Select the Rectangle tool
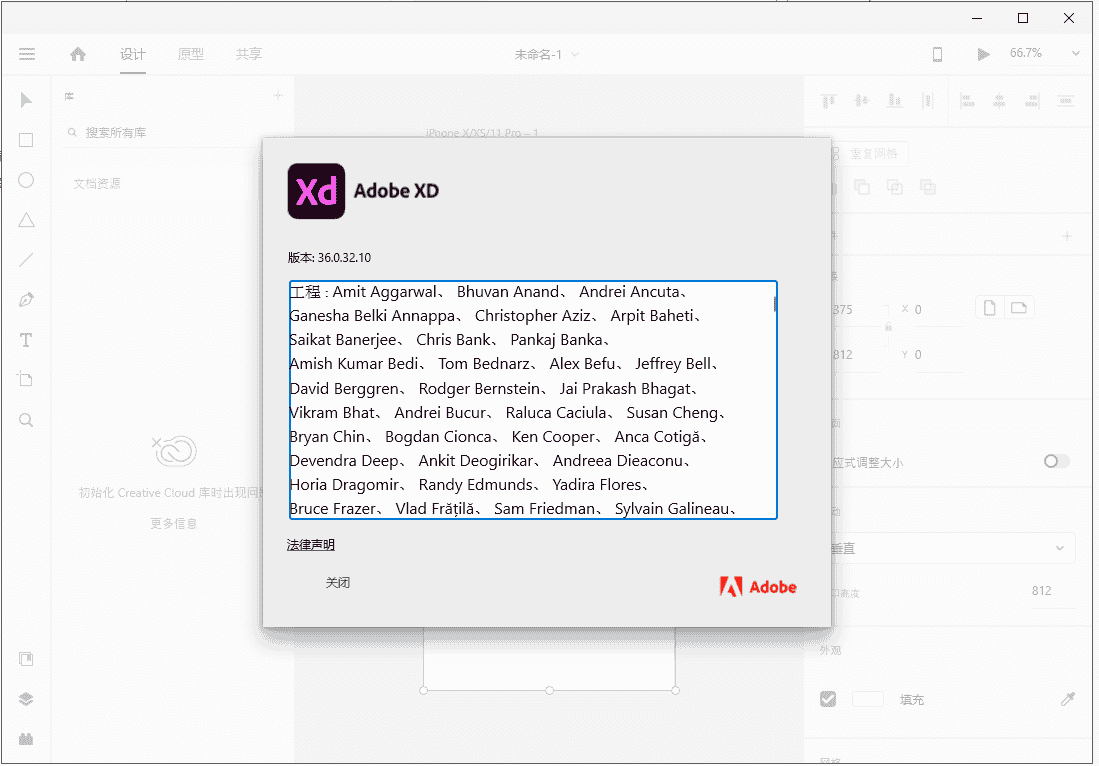The height and width of the screenshot is (766, 1099). tap(27, 140)
